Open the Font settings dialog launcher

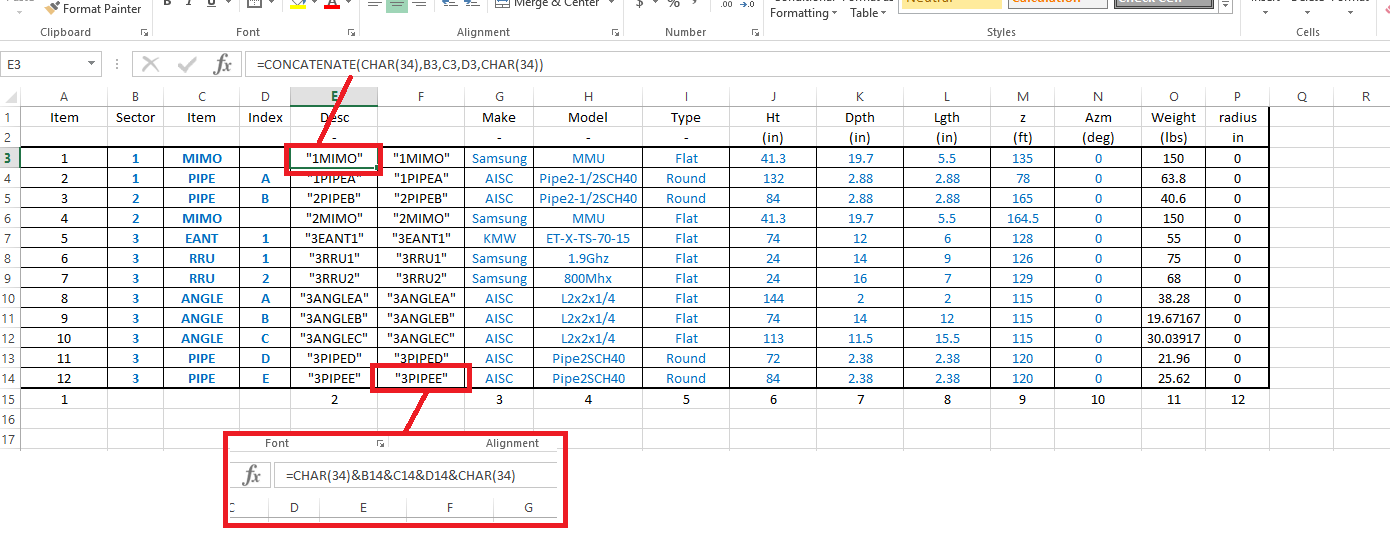click(346, 33)
